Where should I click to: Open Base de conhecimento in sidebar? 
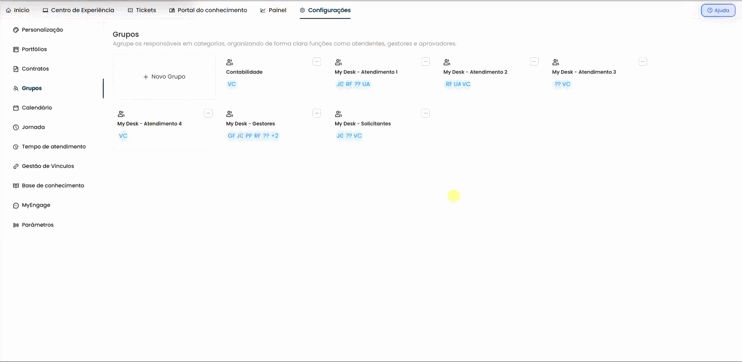(x=48, y=185)
